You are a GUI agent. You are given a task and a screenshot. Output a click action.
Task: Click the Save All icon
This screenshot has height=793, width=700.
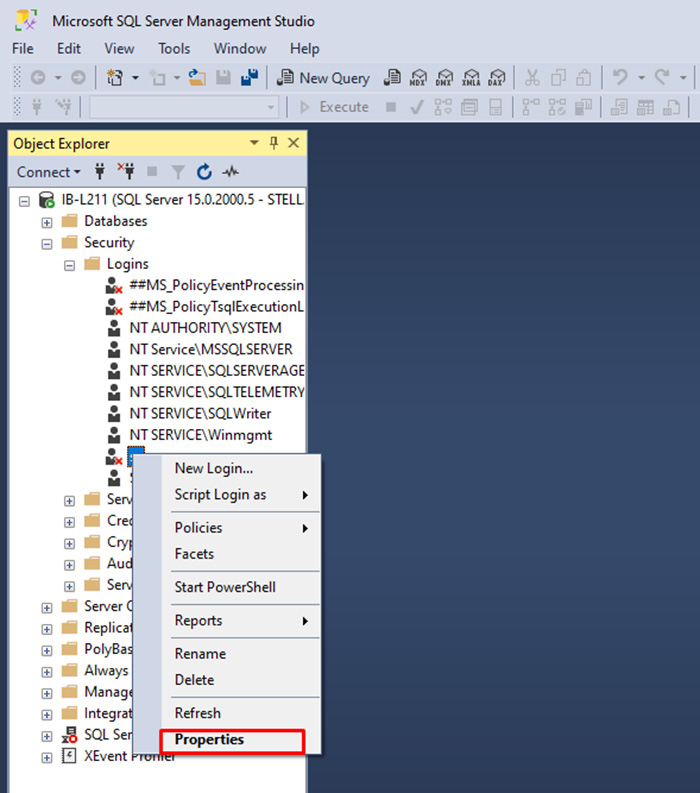click(249, 78)
